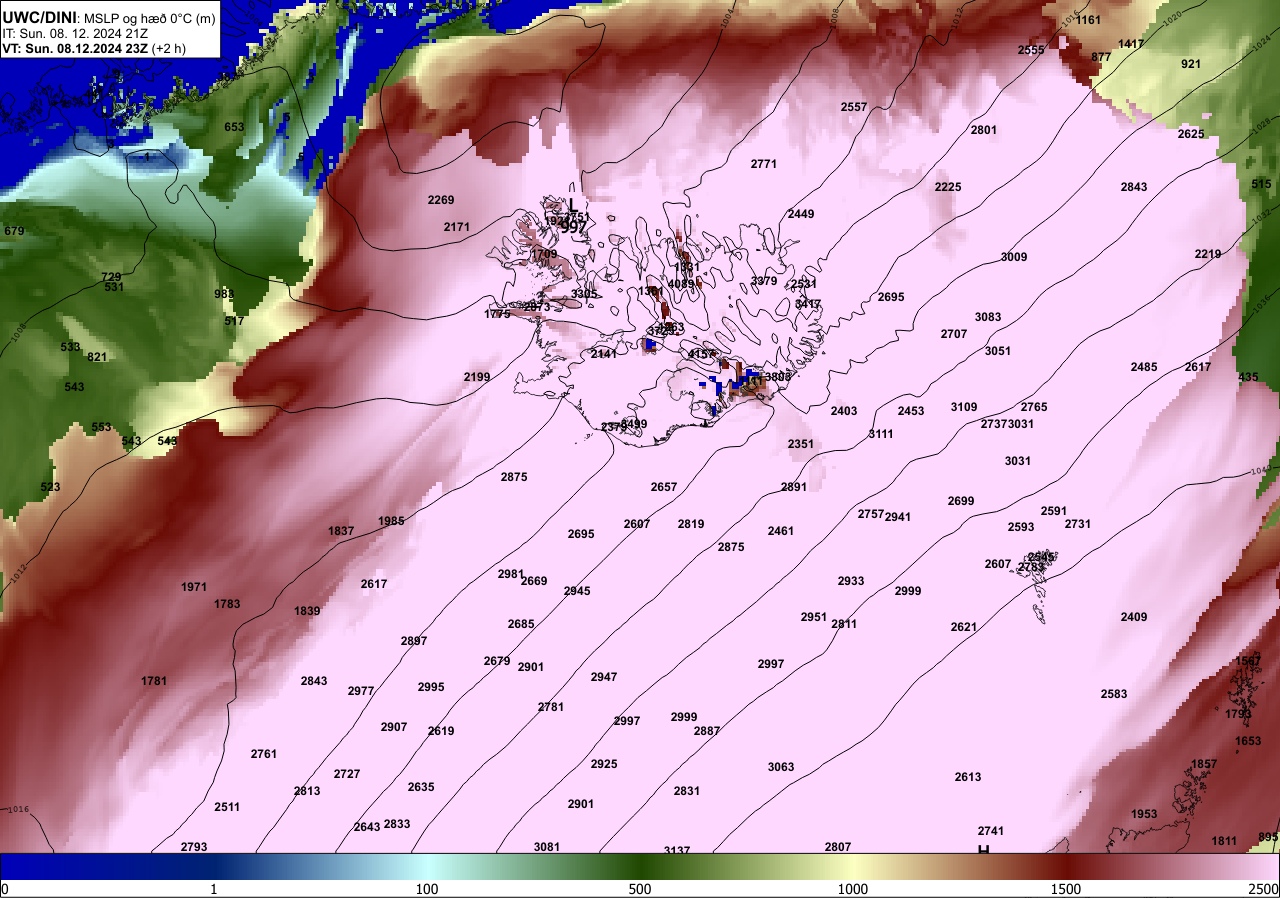Click the legend label 1500
The width and height of the screenshot is (1280, 898).
click(1066, 889)
